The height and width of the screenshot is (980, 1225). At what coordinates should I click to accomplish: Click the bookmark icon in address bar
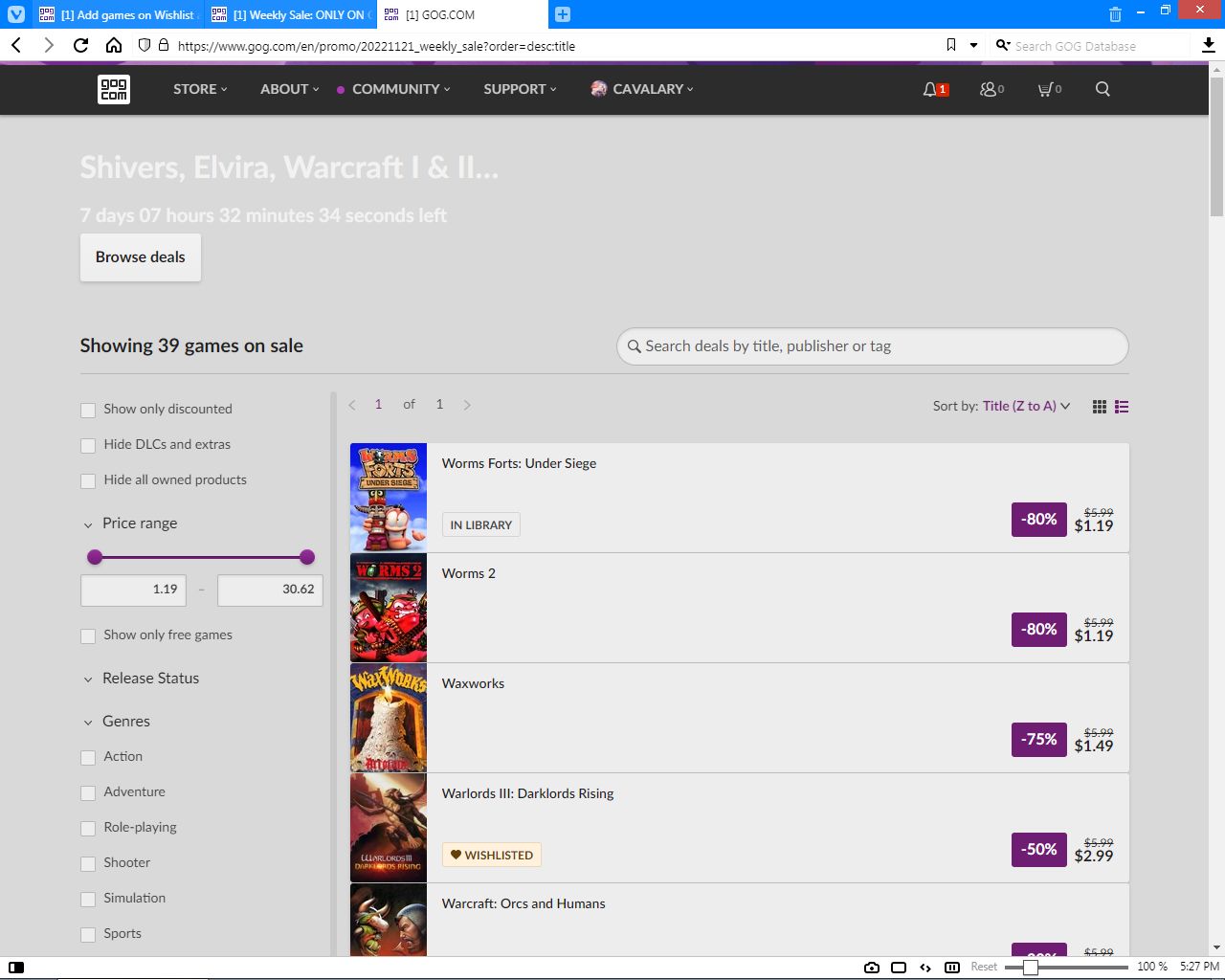(951, 45)
